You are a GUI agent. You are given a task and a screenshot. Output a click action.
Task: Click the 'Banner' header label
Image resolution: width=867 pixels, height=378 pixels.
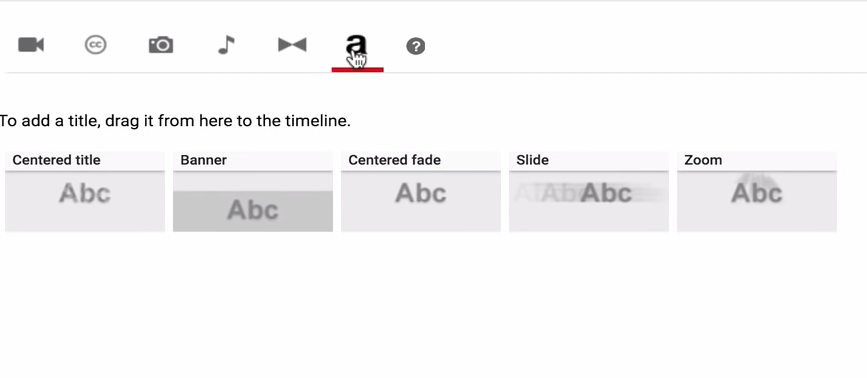click(203, 160)
